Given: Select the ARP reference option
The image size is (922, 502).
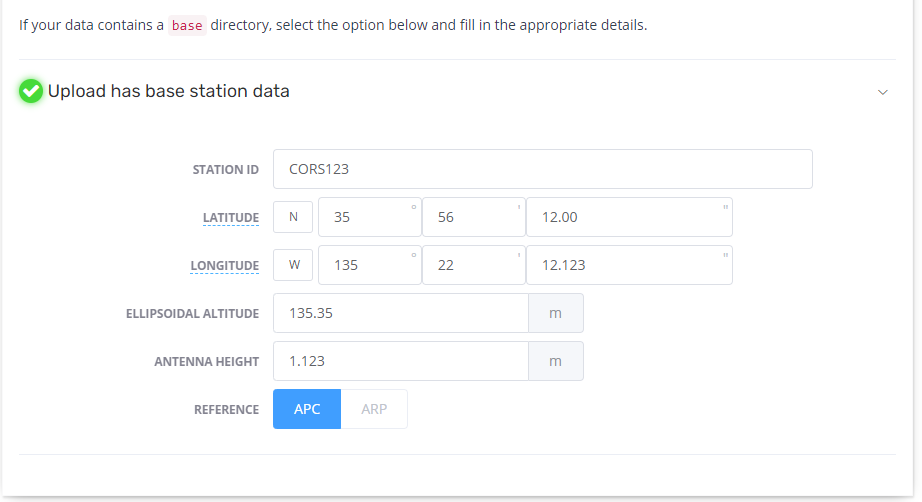Looking at the screenshot, I should [x=374, y=409].
